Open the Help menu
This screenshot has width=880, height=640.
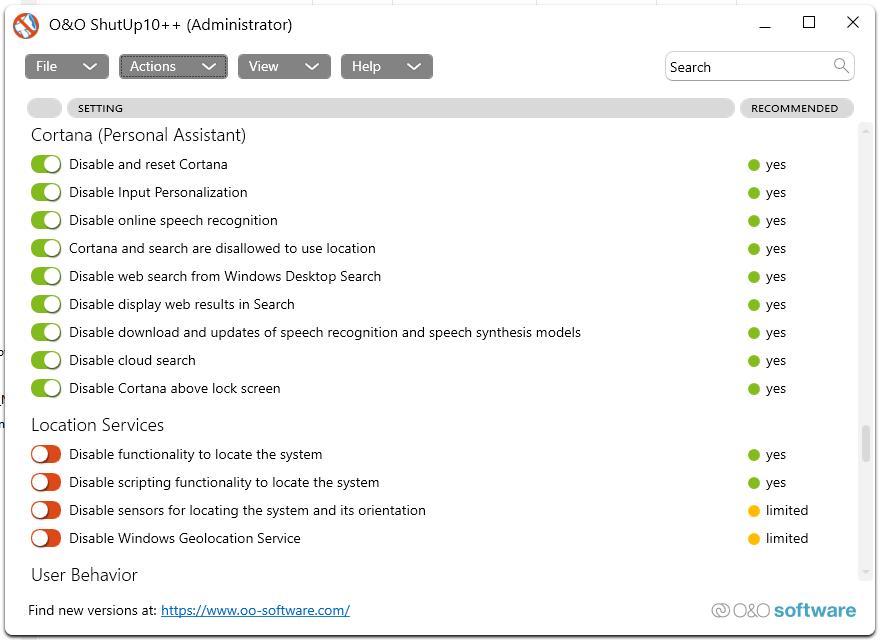[x=386, y=67]
